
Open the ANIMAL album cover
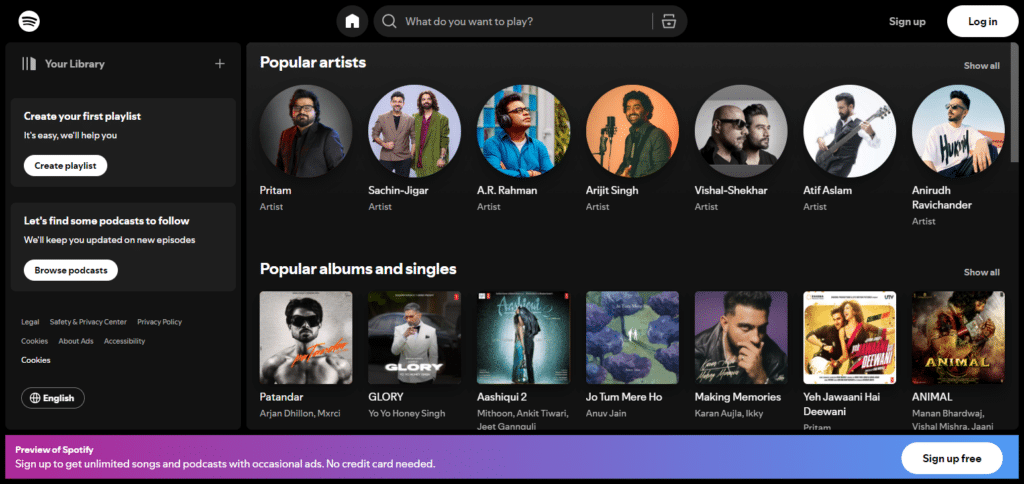point(958,338)
